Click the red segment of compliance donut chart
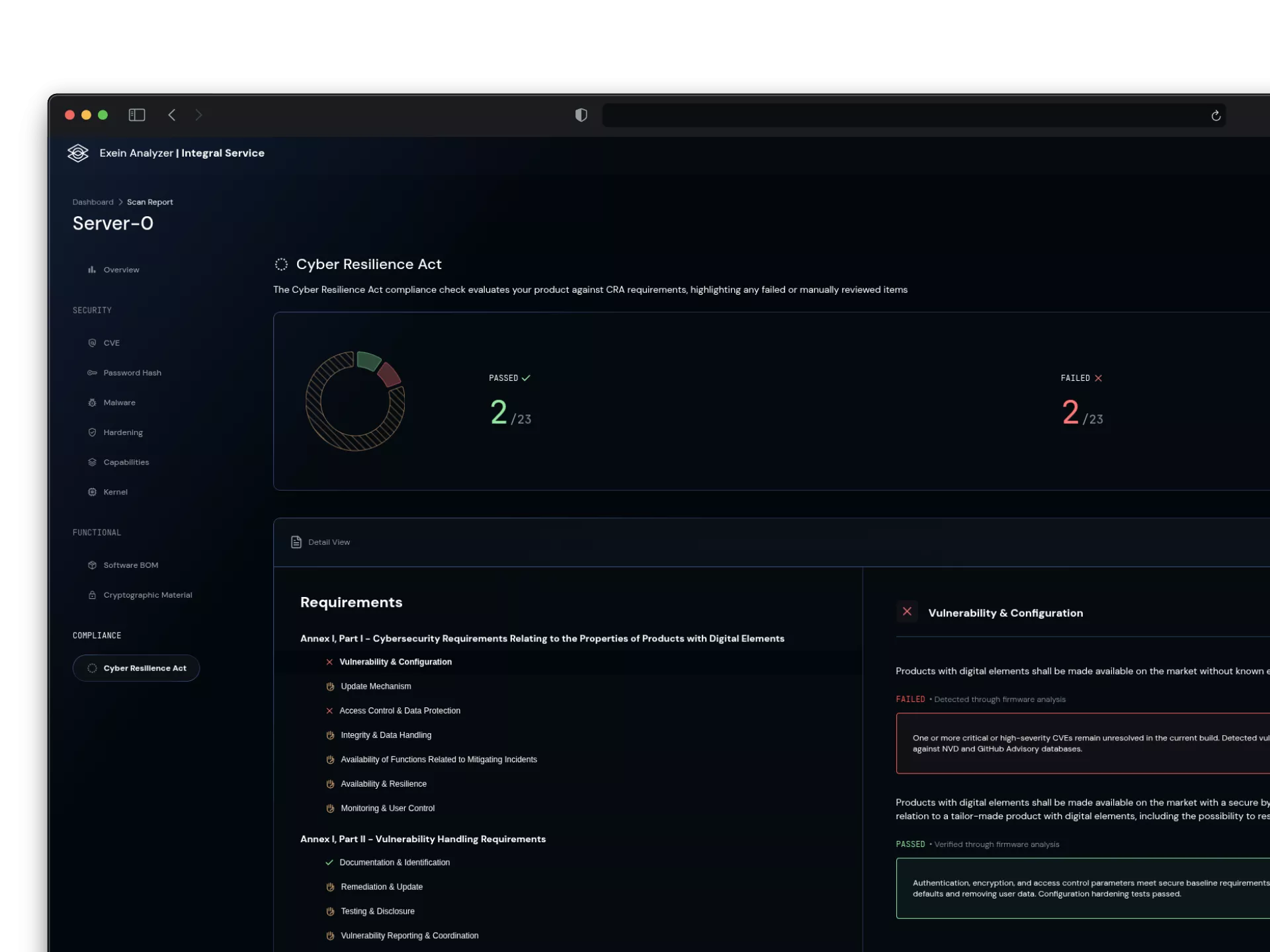 pos(389,374)
